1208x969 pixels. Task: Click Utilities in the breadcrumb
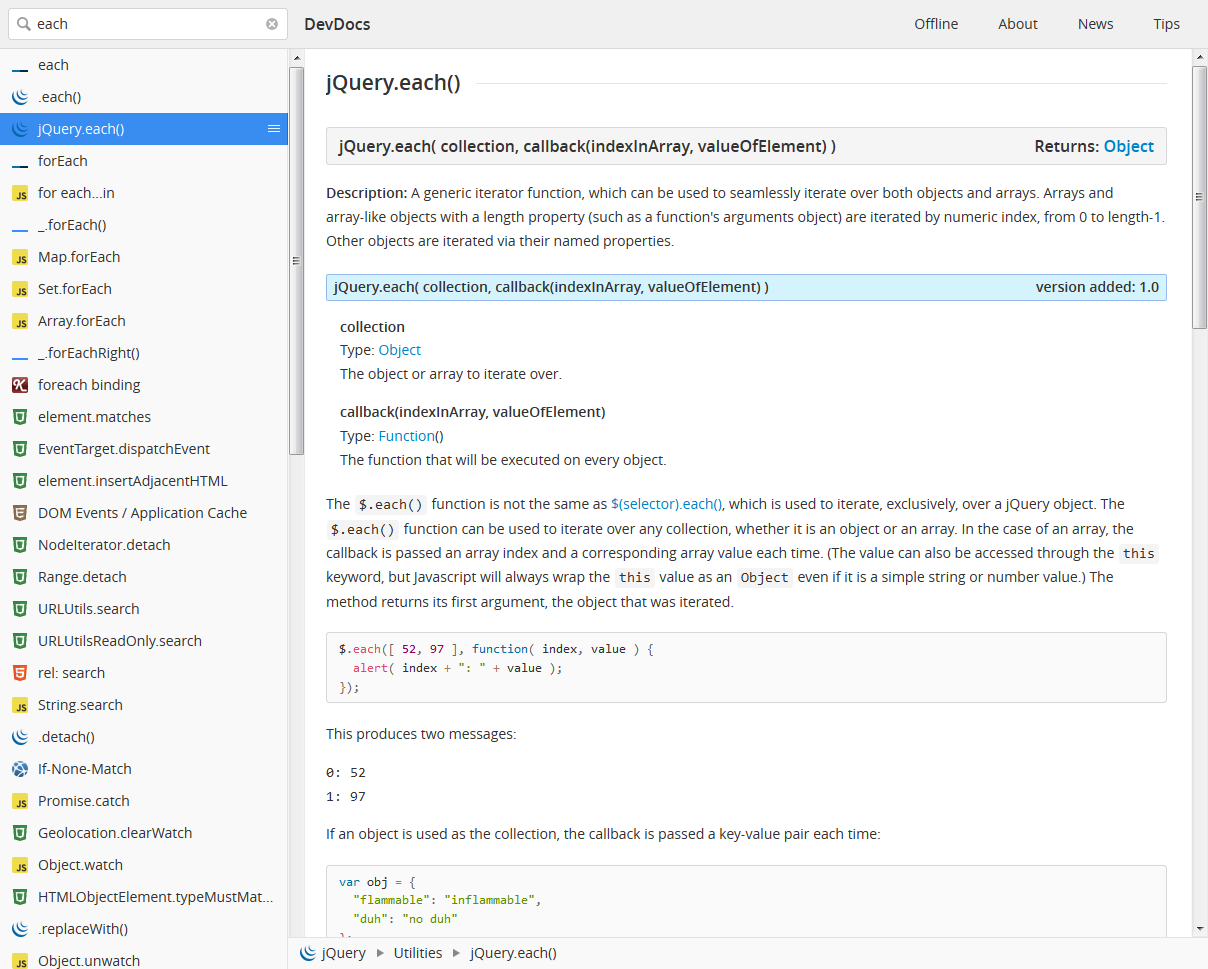(418, 953)
